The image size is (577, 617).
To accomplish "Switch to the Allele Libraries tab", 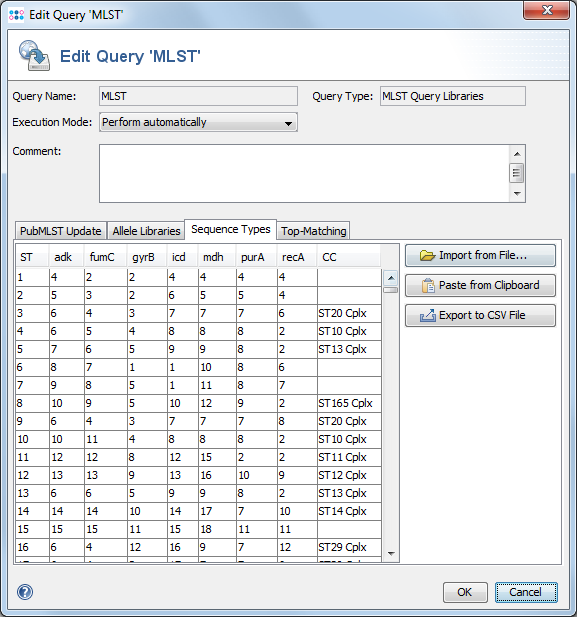I will [146, 231].
